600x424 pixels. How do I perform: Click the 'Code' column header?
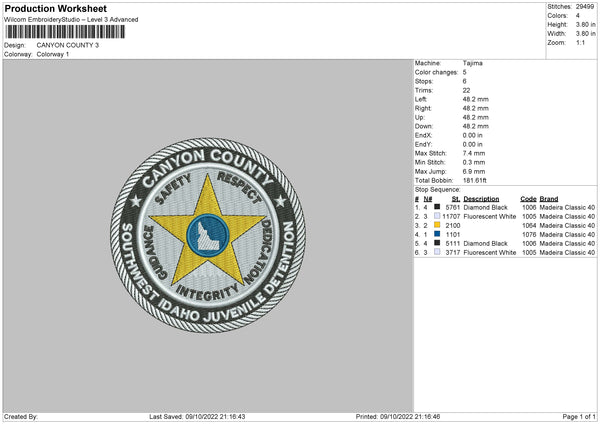pos(528,199)
